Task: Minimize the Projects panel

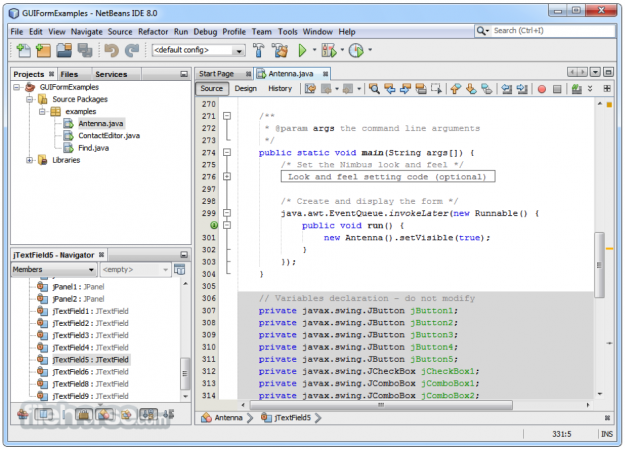Action: click(x=184, y=75)
